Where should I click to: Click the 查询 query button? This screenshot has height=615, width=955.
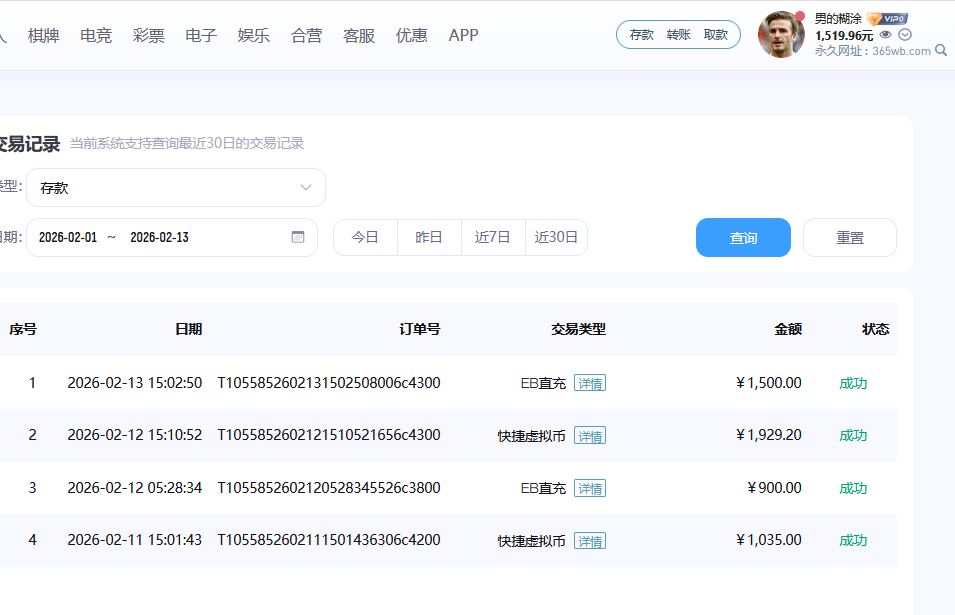coord(743,237)
